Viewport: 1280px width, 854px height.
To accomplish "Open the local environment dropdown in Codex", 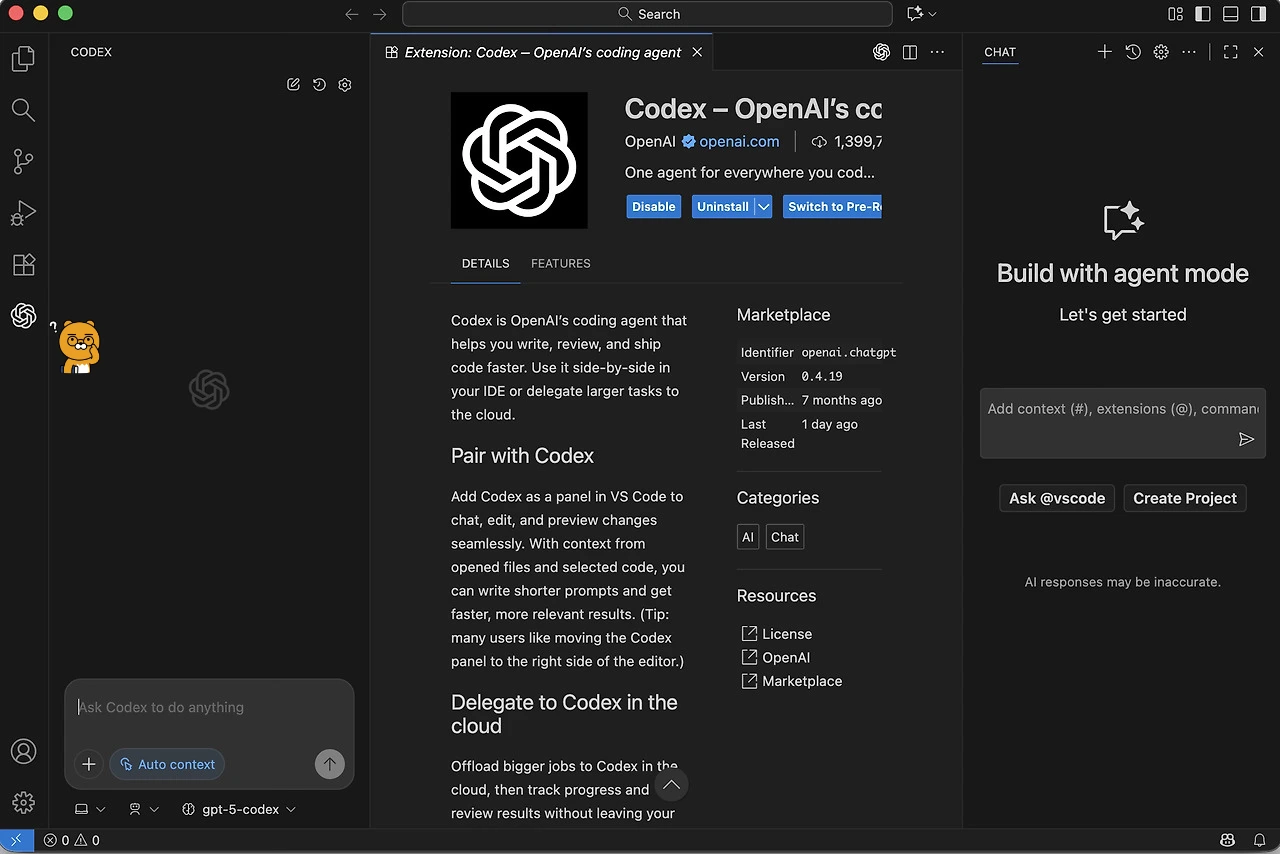I will 90,809.
